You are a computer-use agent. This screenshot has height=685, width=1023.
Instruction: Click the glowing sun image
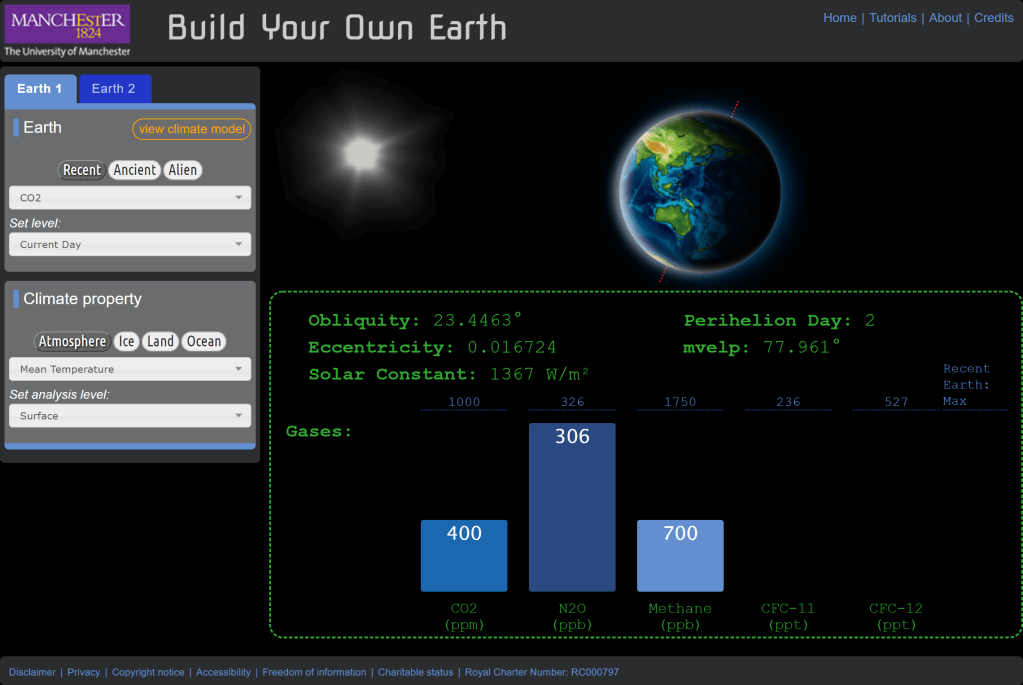tap(360, 153)
